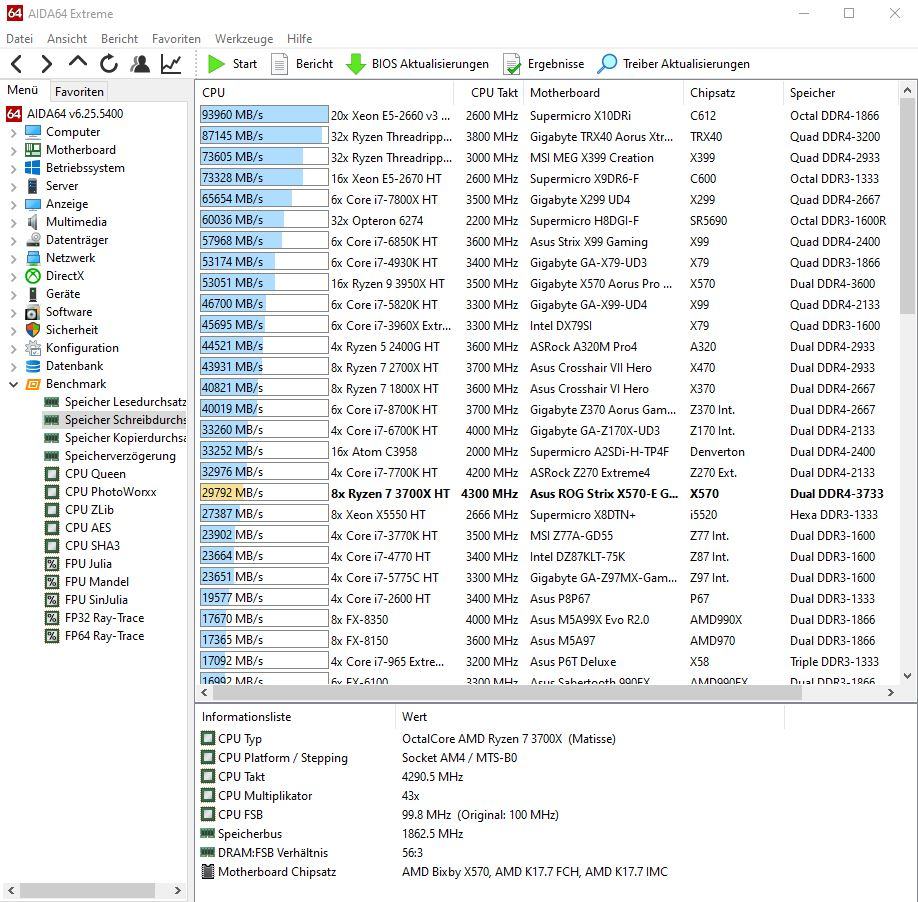Select the CPU Multiplikator info row
The image size is (918, 902).
coord(492,795)
